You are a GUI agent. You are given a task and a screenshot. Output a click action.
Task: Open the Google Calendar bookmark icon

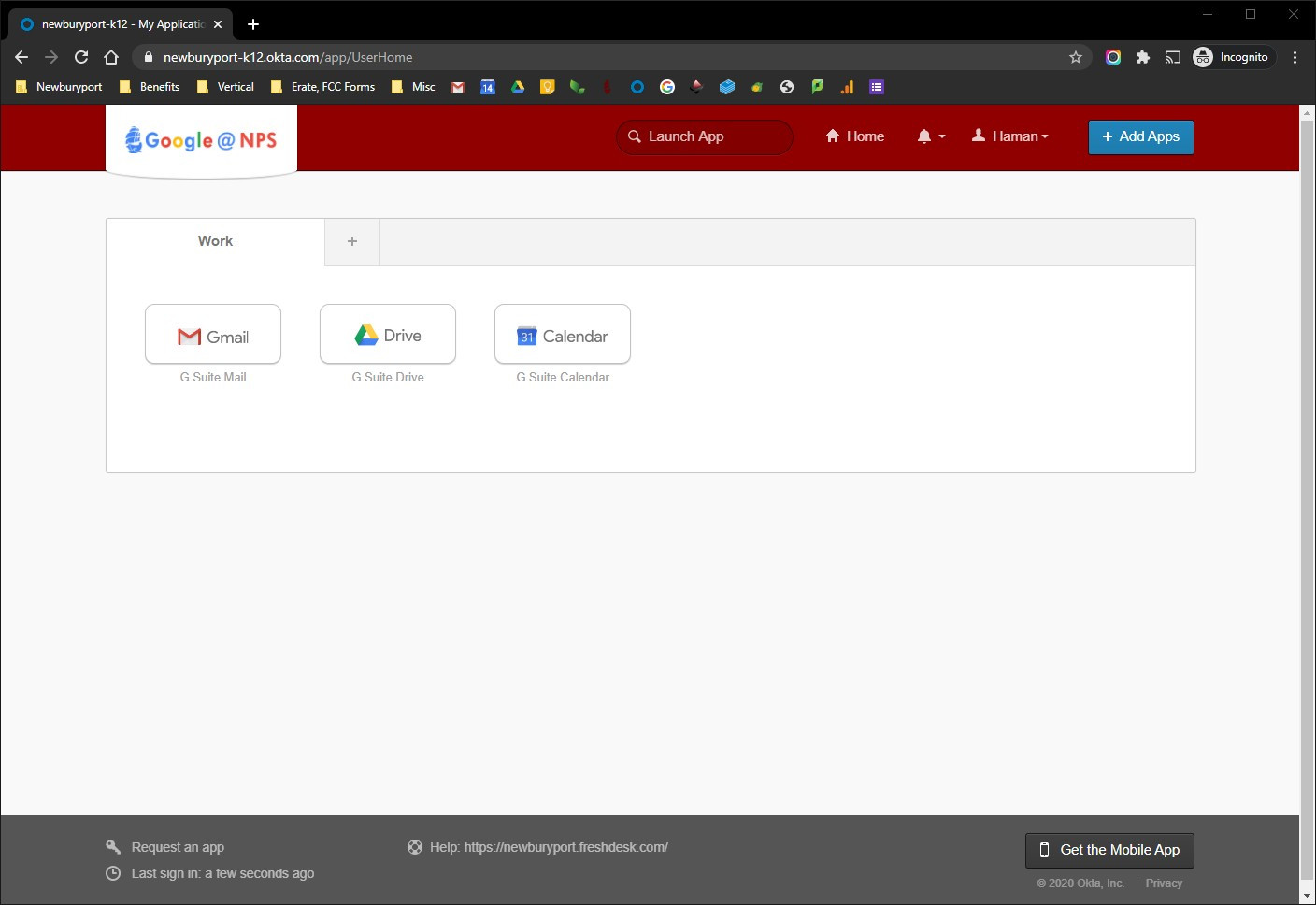[x=488, y=87]
